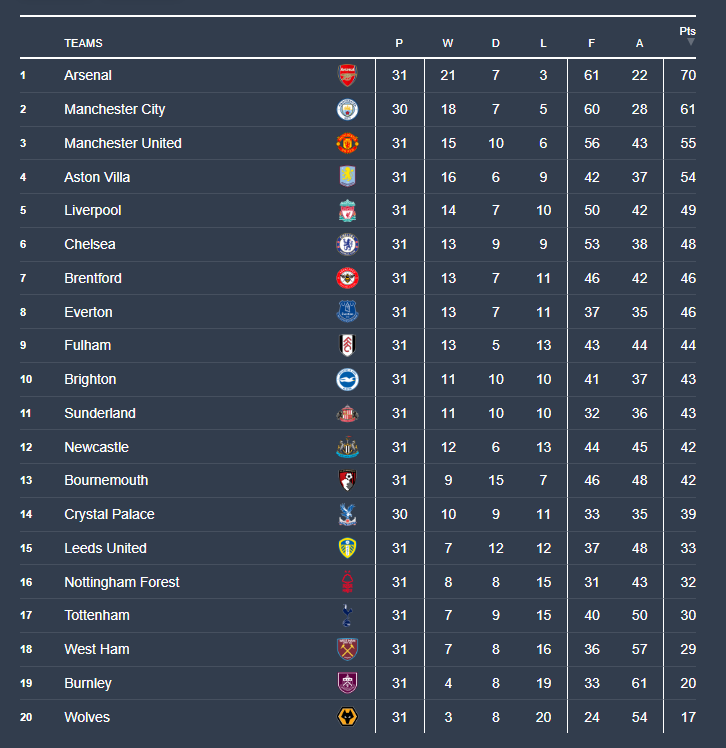
Task: Click the sort arrow under Pts
Action: [690, 42]
